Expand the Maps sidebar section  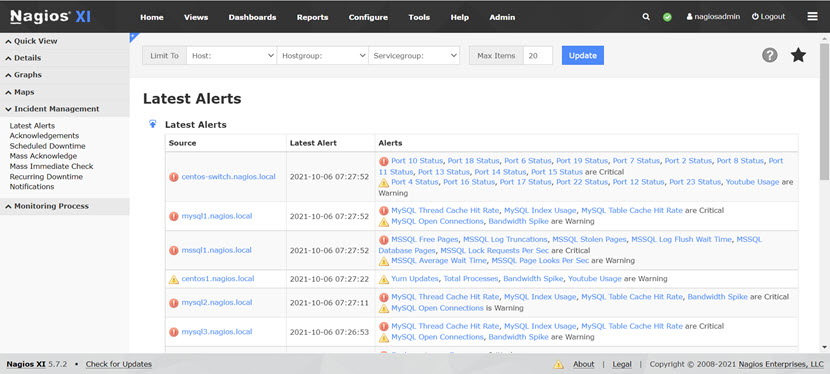tap(65, 92)
